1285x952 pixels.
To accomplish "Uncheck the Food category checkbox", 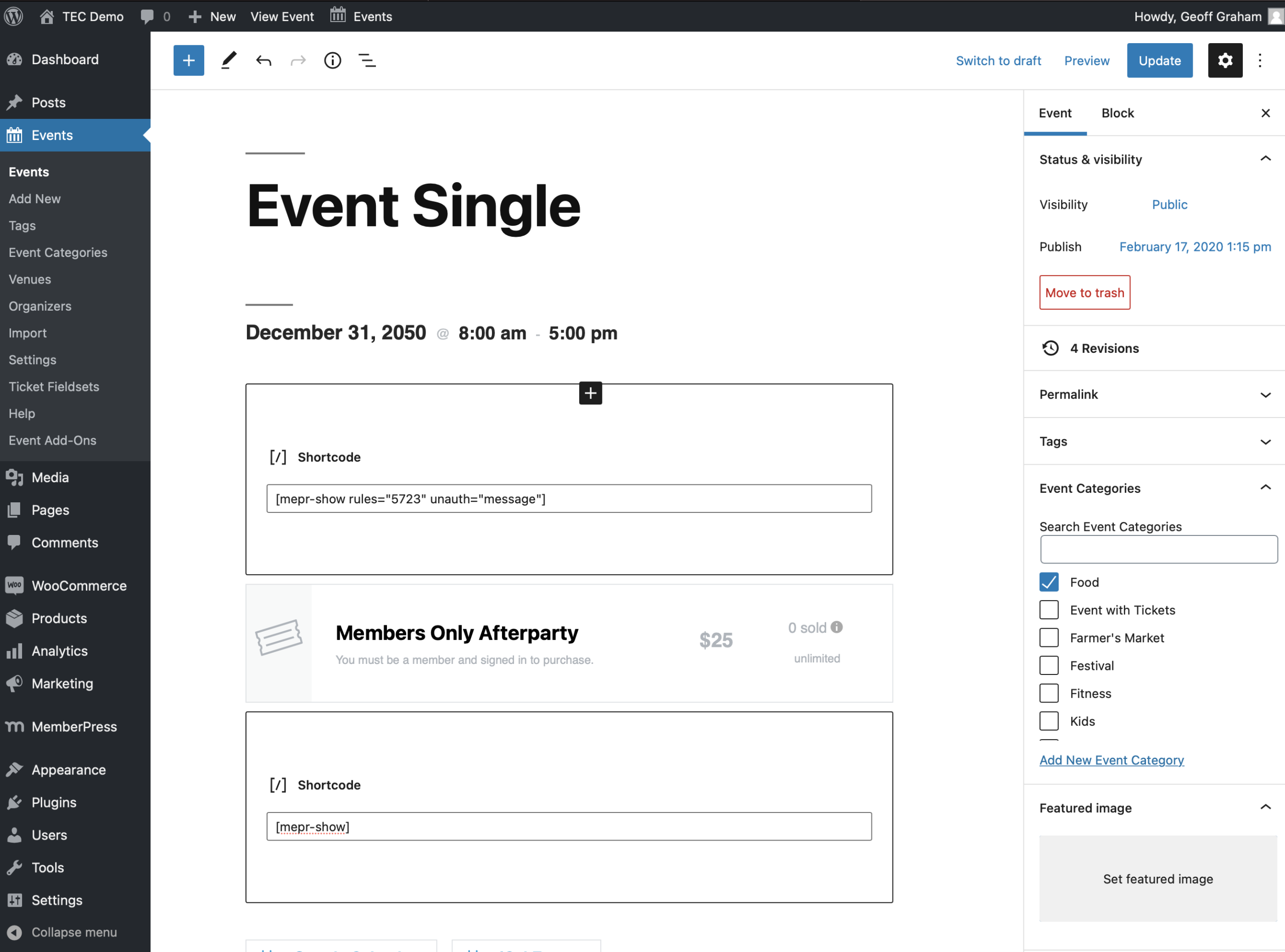I will (x=1049, y=582).
